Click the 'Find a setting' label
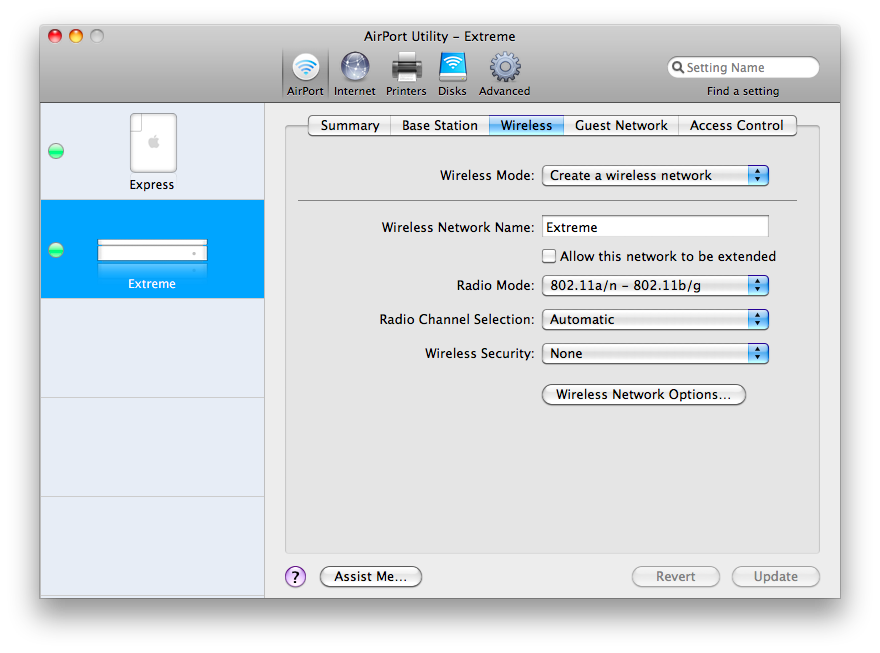 tap(743, 91)
